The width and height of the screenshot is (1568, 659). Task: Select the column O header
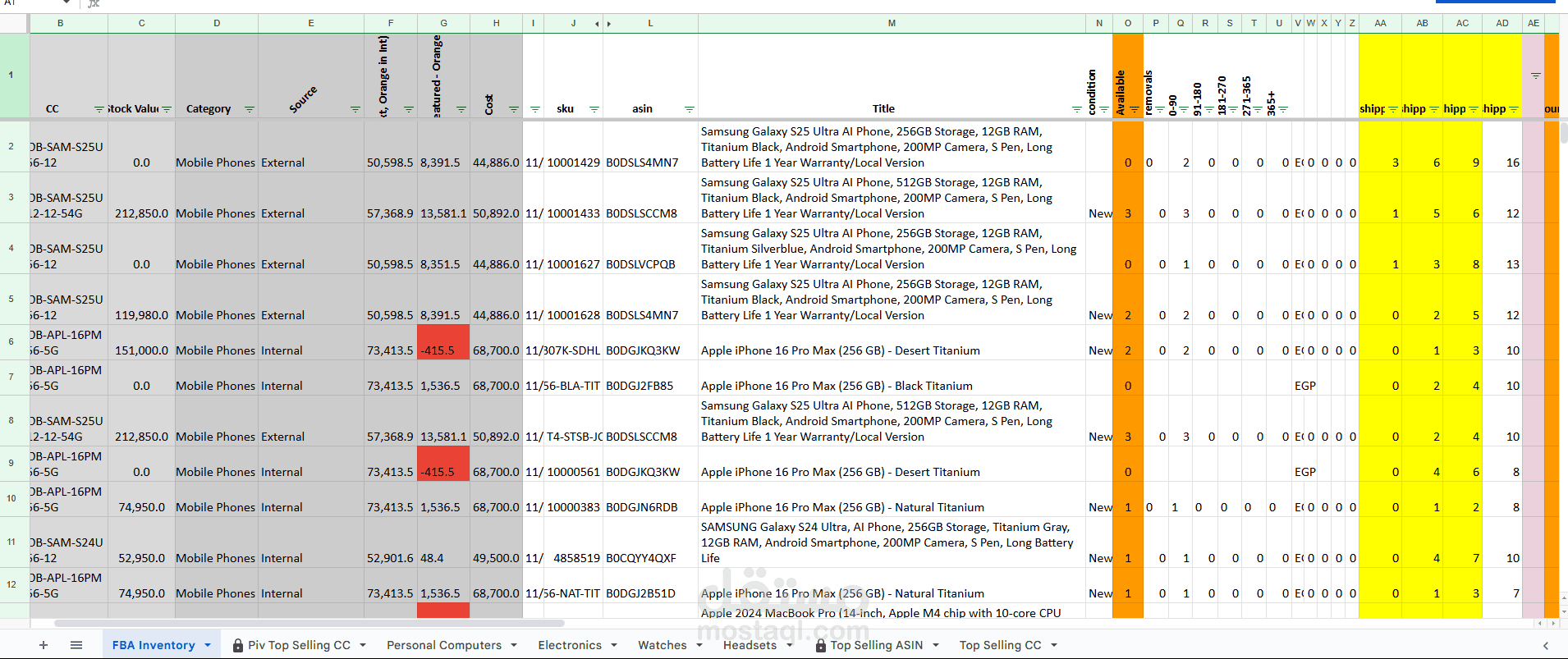click(x=1128, y=23)
